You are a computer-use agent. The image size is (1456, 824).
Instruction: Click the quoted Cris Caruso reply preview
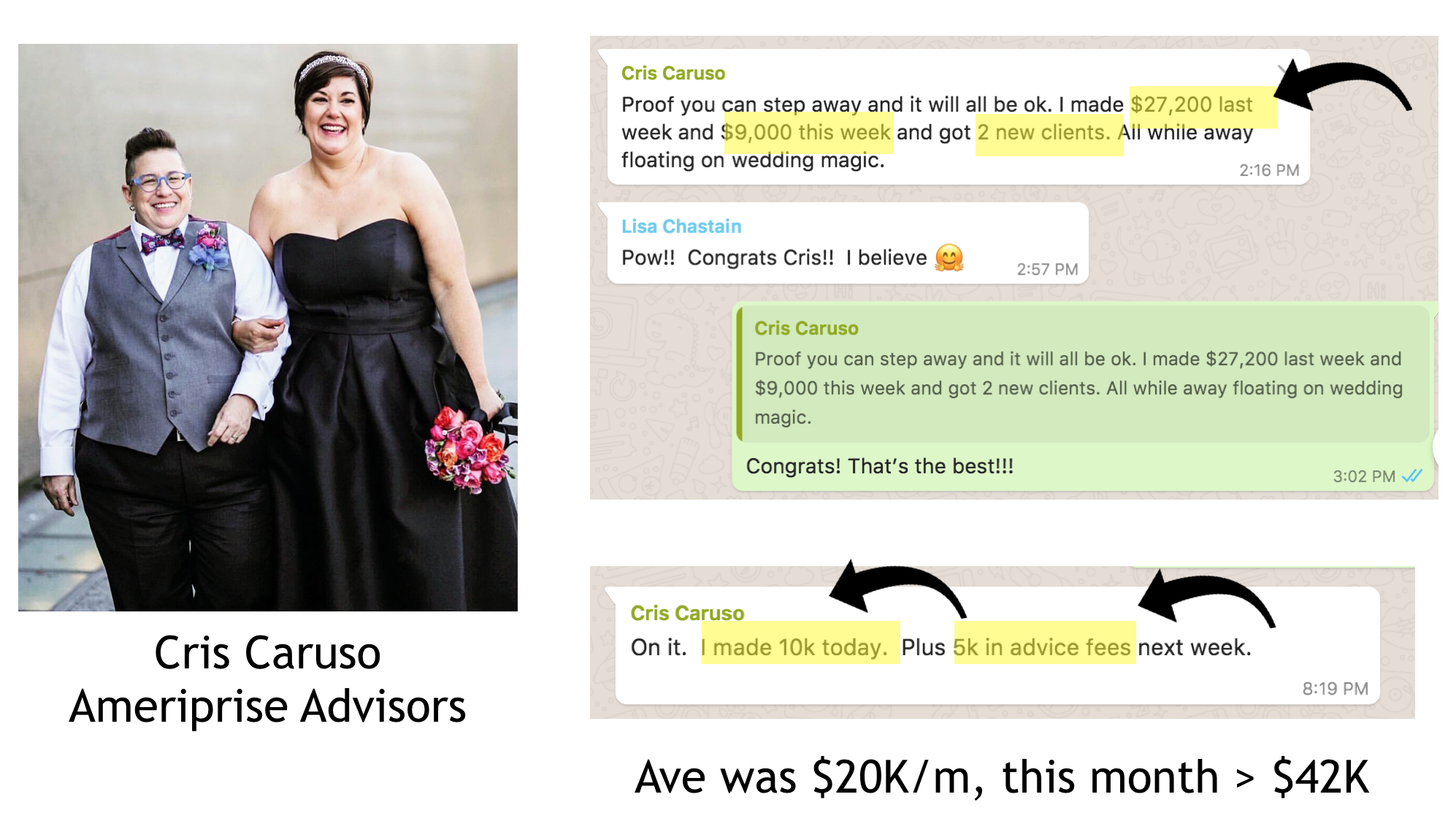pyautogui.click(x=1083, y=374)
